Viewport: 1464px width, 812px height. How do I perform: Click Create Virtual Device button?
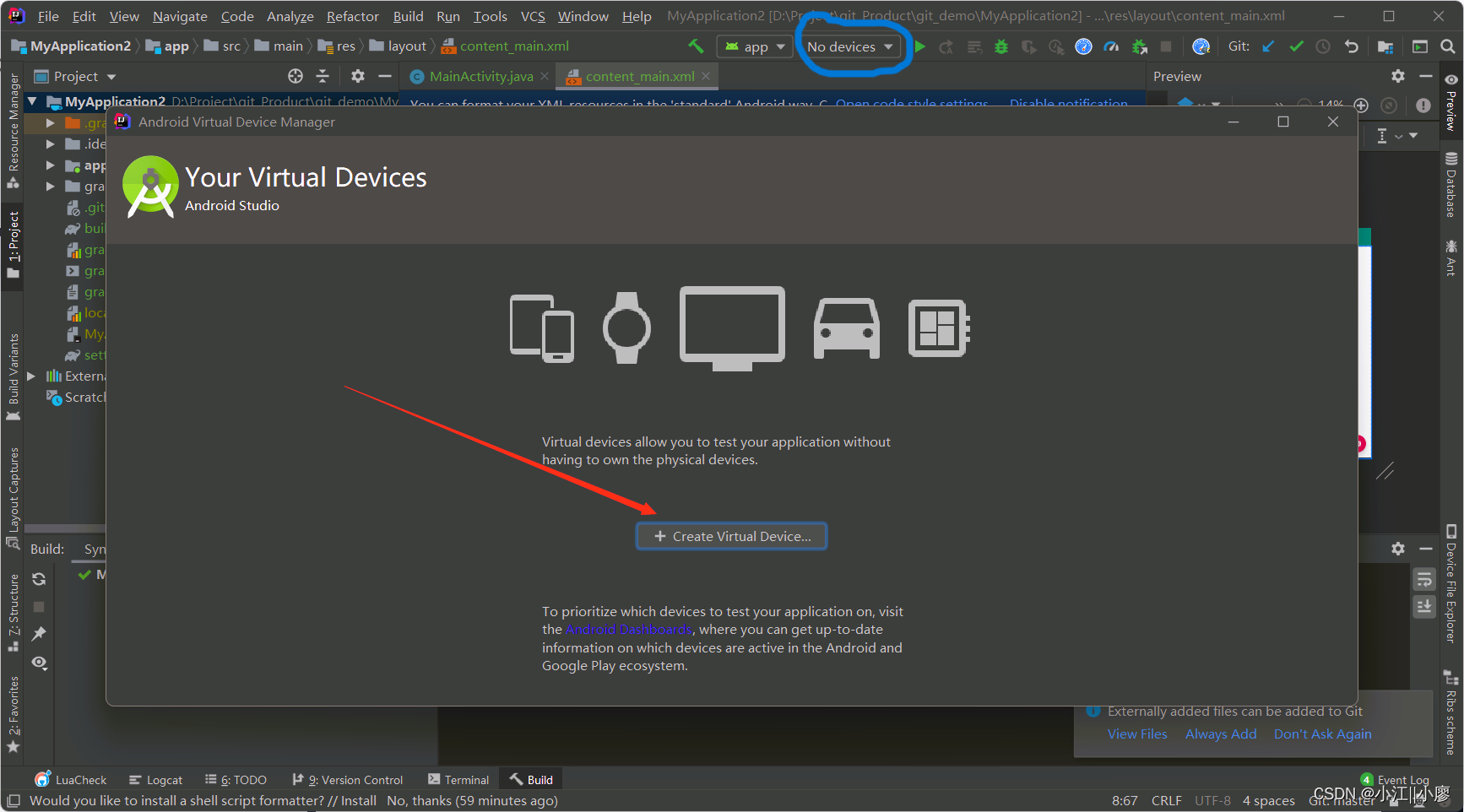click(x=731, y=536)
